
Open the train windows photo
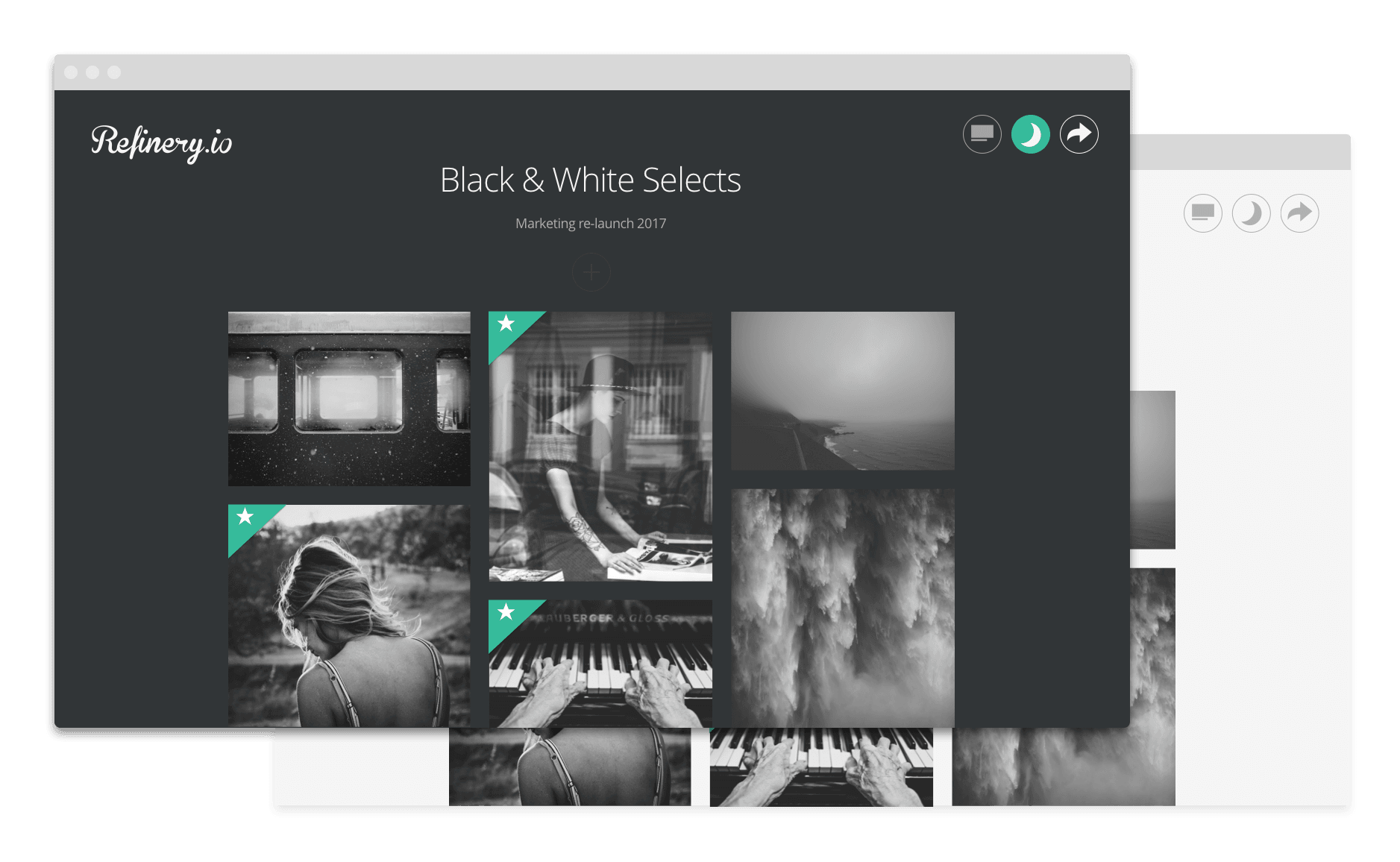point(349,399)
